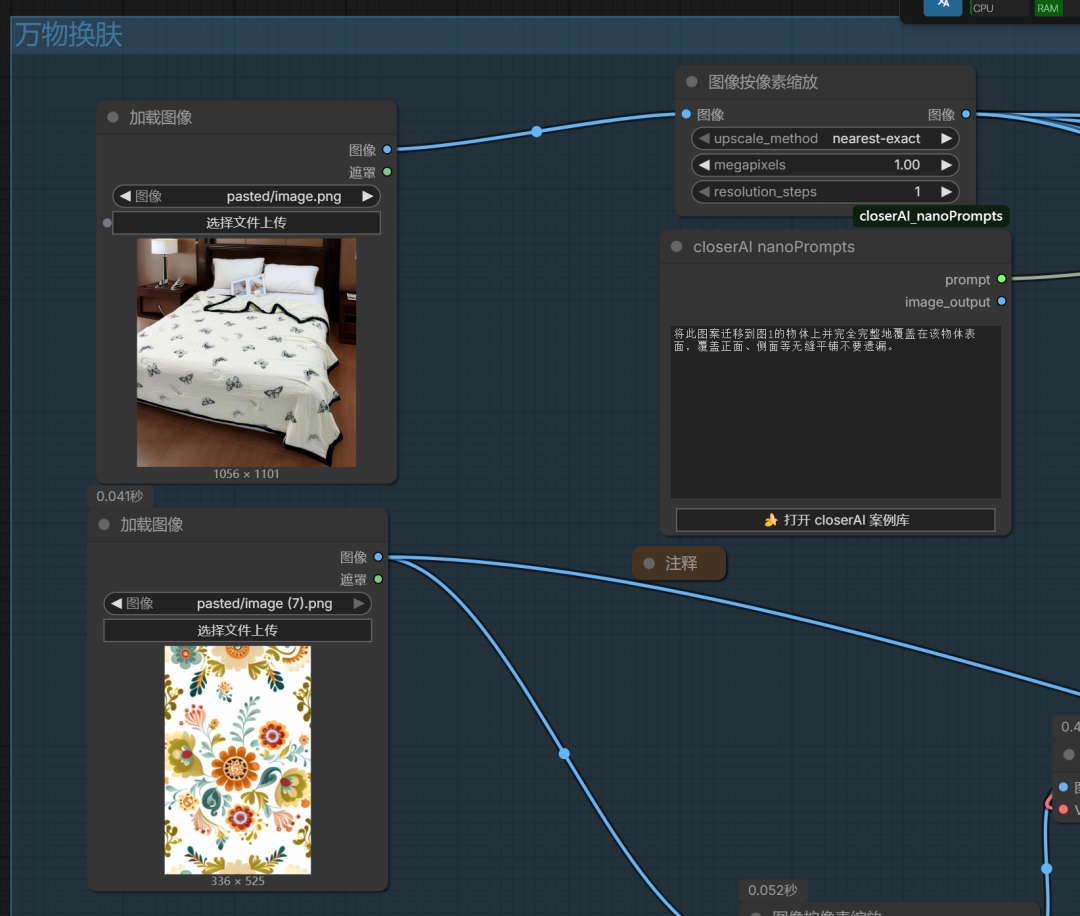Viewport: 1080px width, 916px height.
Task: Click the RAM usage indicator
Action: (1047, 8)
